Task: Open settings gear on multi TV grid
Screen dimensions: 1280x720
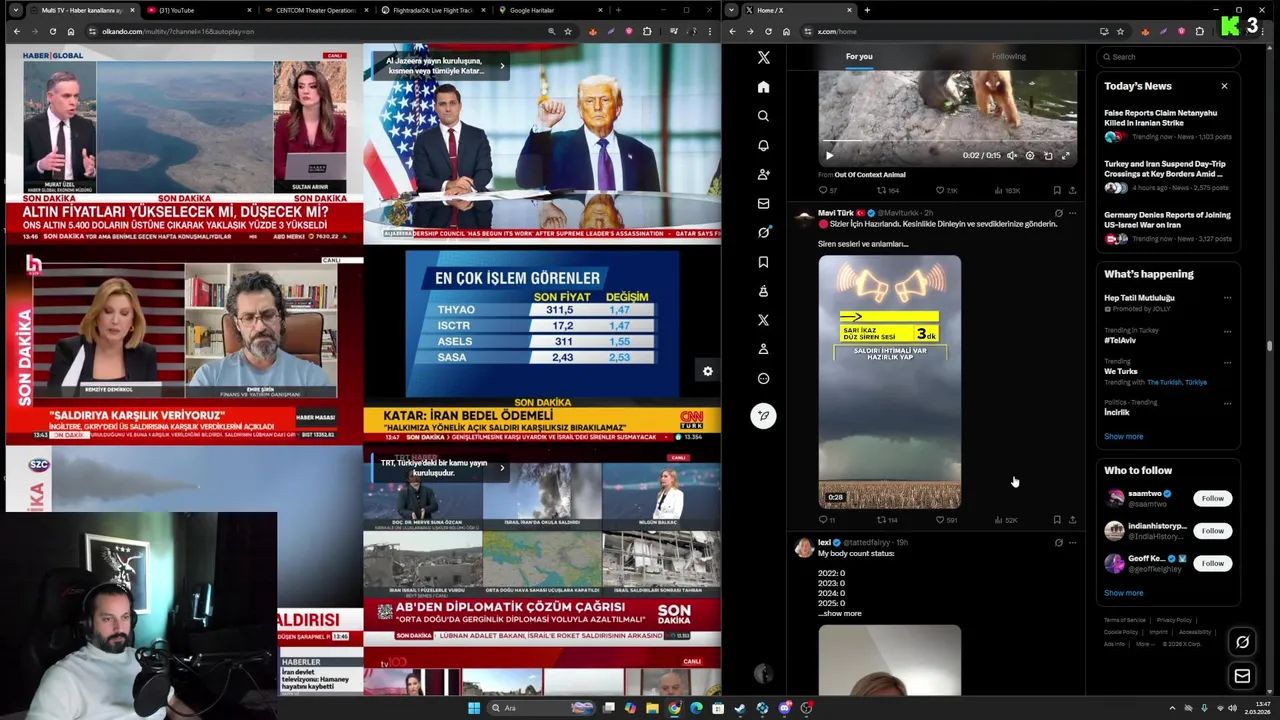Action: coord(707,371)
